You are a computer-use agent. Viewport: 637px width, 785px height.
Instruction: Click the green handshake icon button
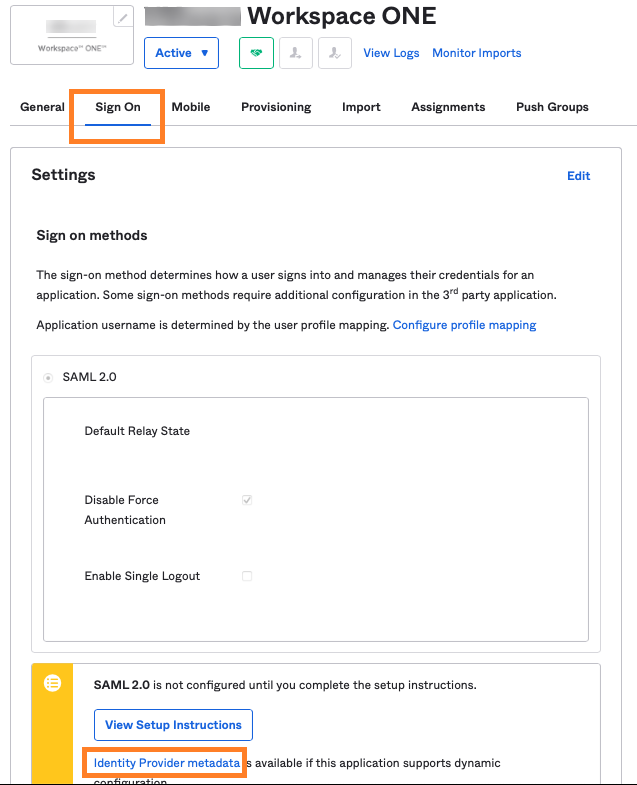coord(256,53)
